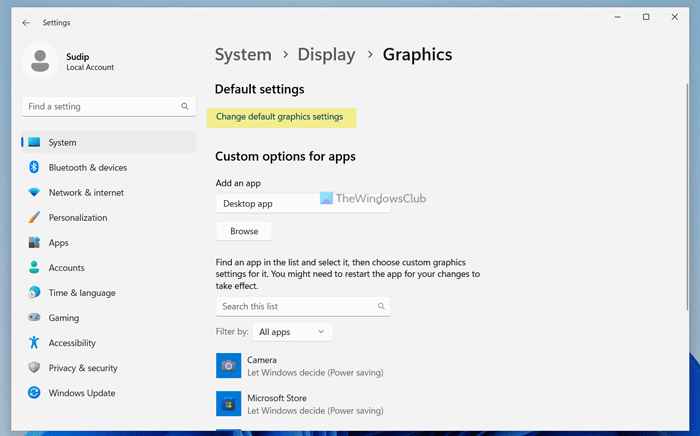Click Gaming label in sidebar
The height and width of the screenshot is (436, 700).
click(x=64, y=318)
